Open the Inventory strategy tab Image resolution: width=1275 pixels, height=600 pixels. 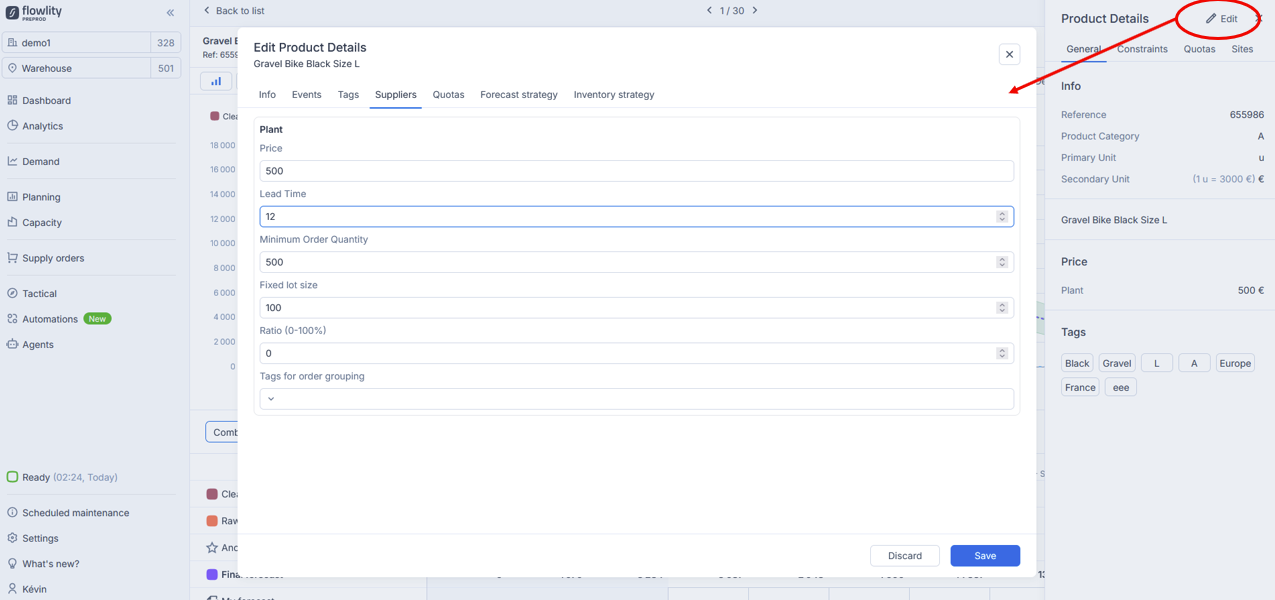tap(613, 95)
